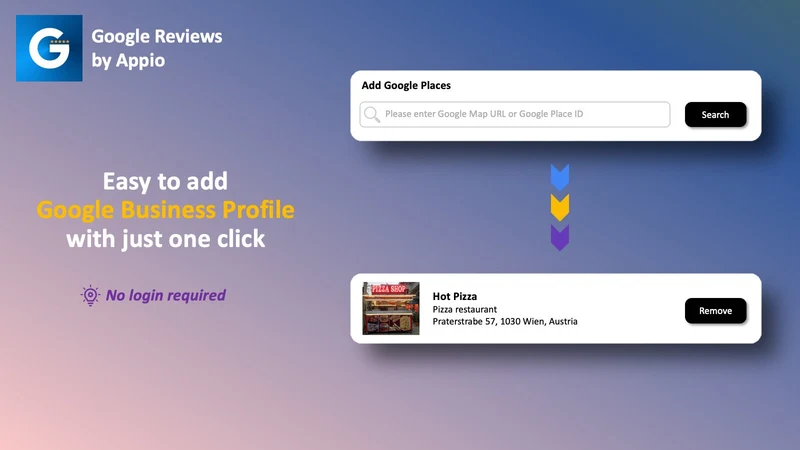Click the 'Google Business Profile' yellow text
This screenshot has height=450, width=800.
pyautogui.click(x=165, y=210)
